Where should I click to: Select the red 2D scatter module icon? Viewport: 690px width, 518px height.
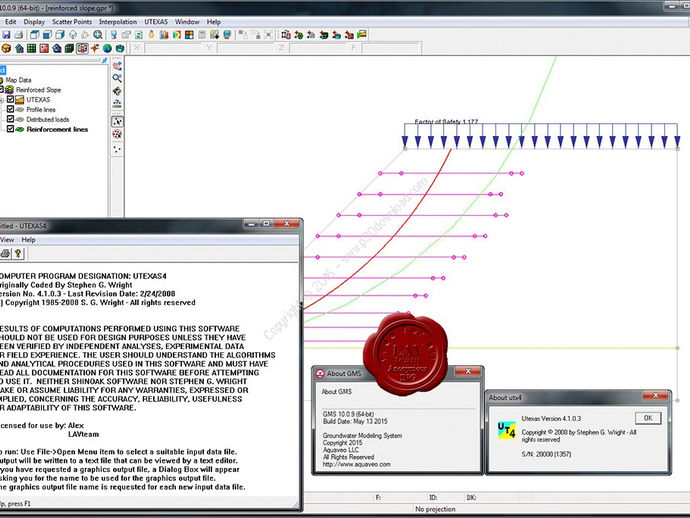coord(44,48)
